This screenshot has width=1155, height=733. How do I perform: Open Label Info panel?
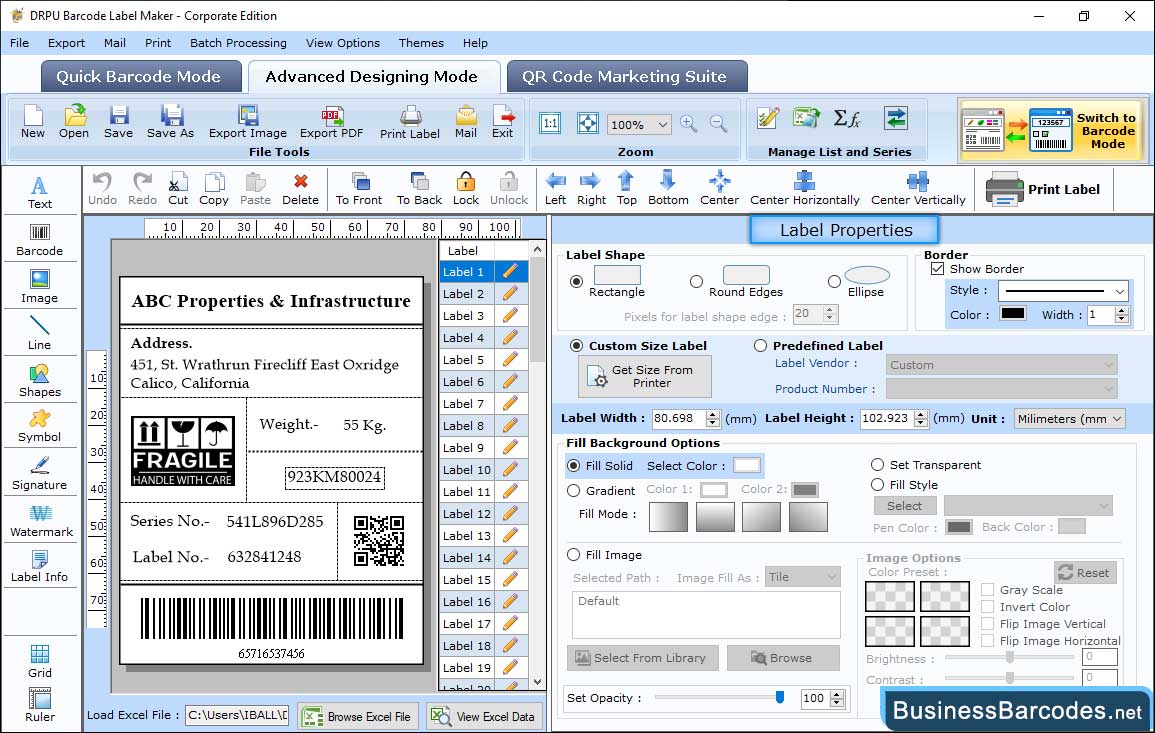pyautogui.click(x=40, y=567)
